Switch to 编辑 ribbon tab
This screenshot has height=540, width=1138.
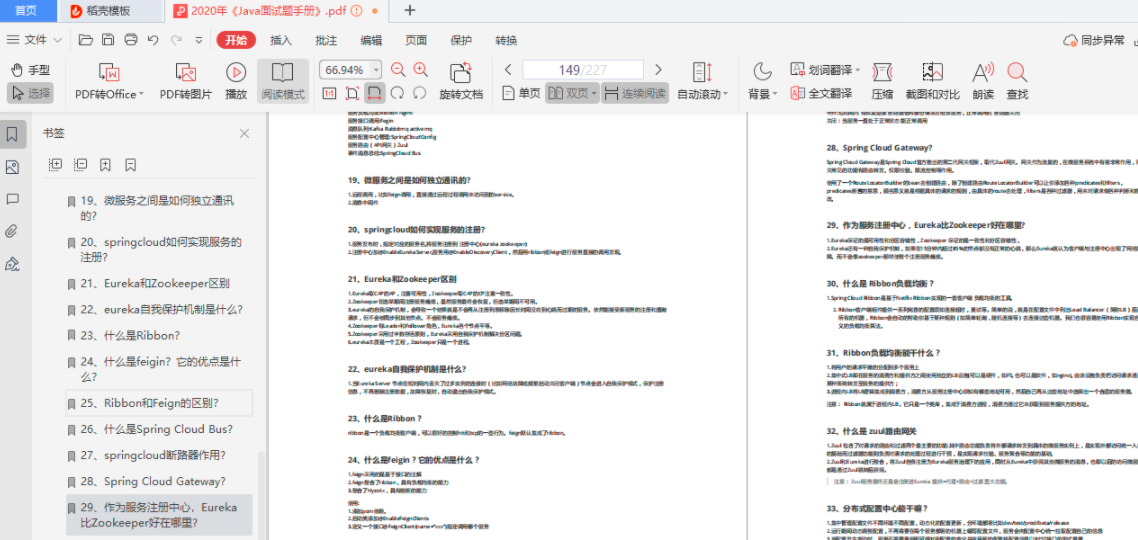[372, 40]
